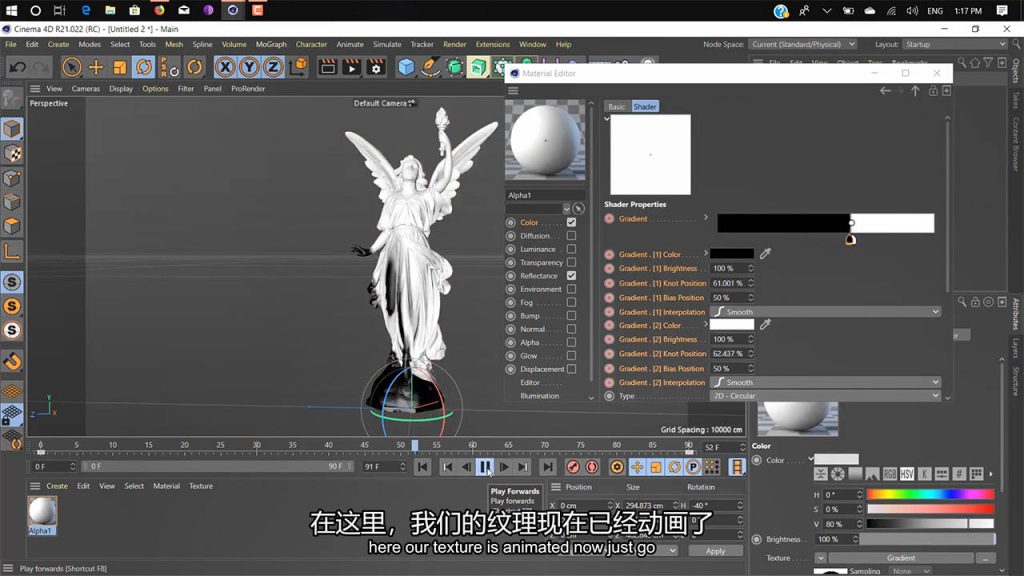Click the Apply button
The height and width of the screenshot is (576, 1024).
(x=716, y=551)
